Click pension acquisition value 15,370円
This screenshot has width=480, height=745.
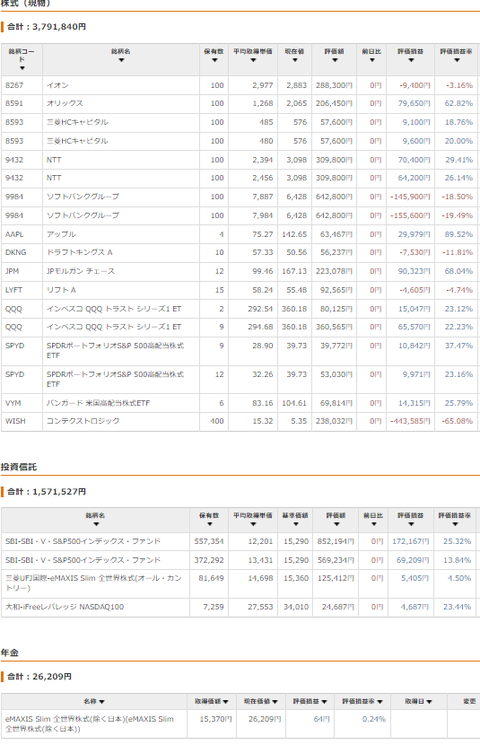click(216, 719)
